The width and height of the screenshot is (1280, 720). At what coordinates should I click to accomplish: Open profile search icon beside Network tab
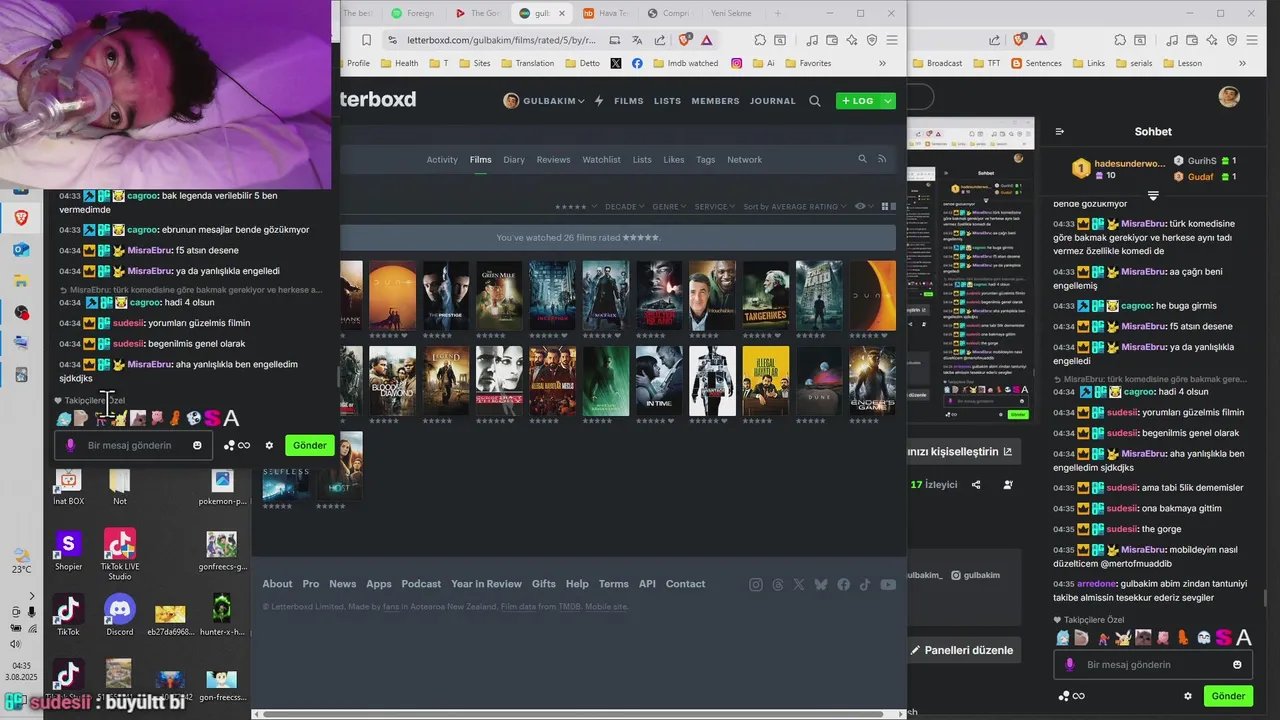[x=863, y=159]
